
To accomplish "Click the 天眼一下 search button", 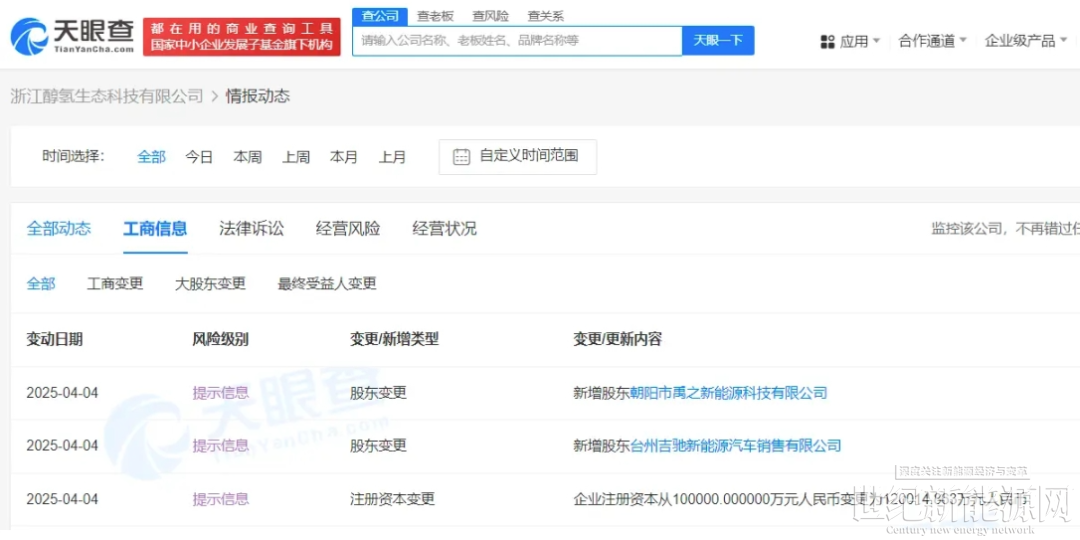I will pos(718,41).
